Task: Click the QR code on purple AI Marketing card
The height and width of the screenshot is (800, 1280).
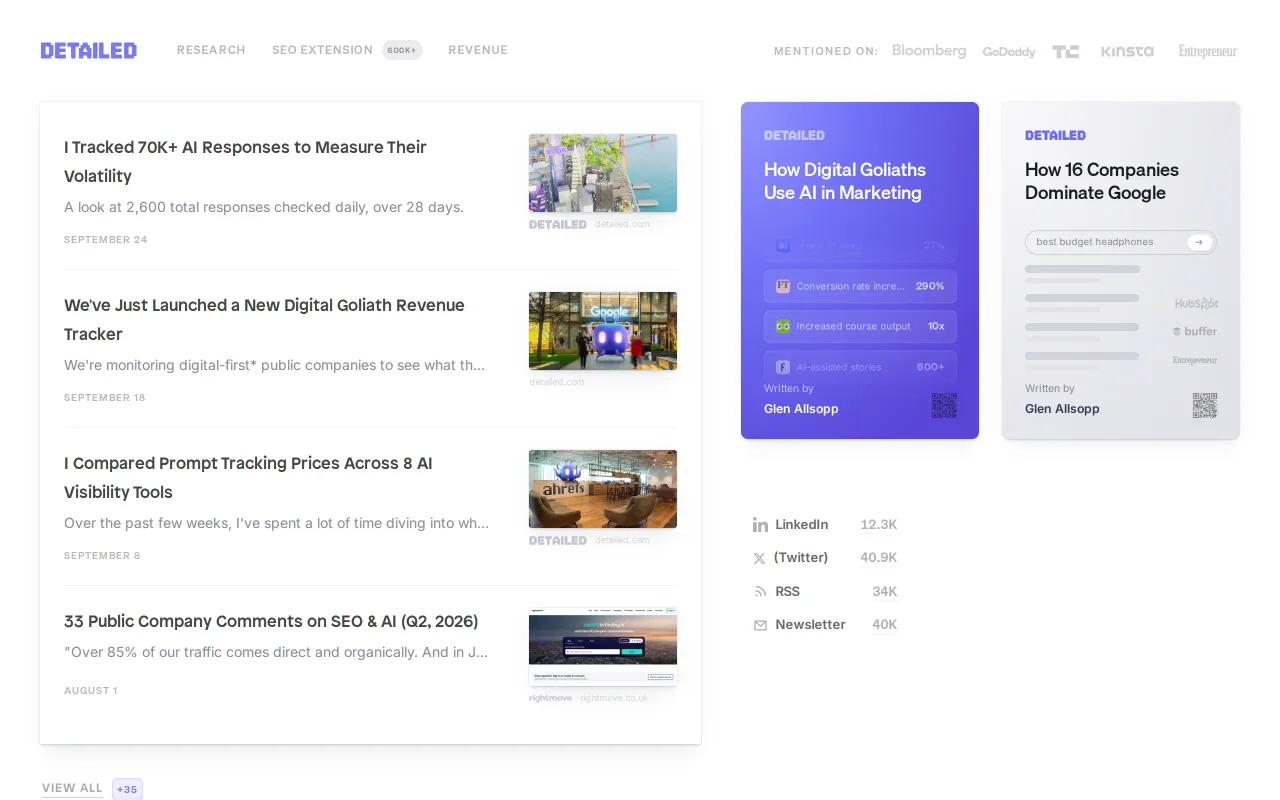Action: tap(944, 405)
